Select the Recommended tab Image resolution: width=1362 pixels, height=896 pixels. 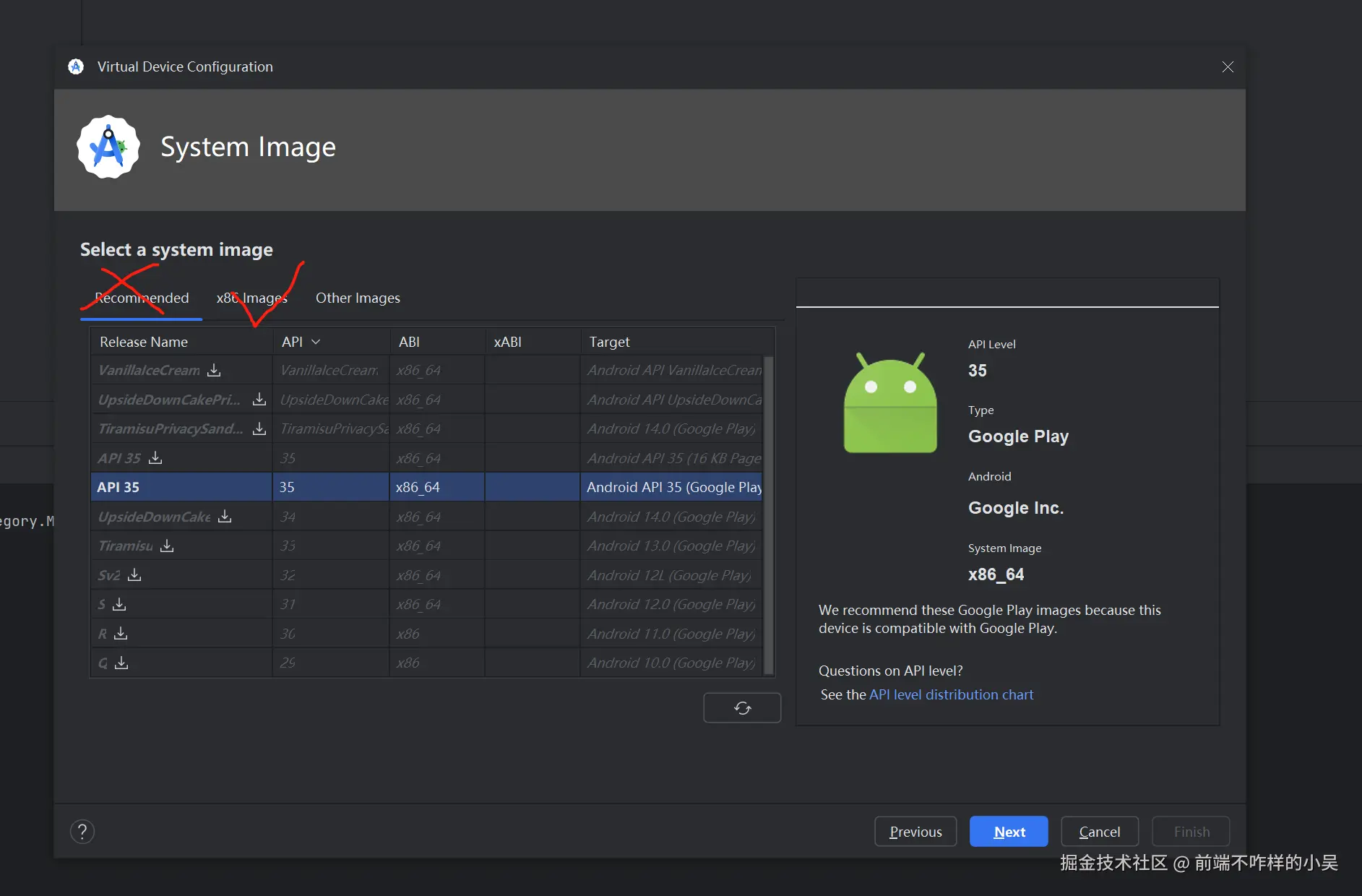142,298
